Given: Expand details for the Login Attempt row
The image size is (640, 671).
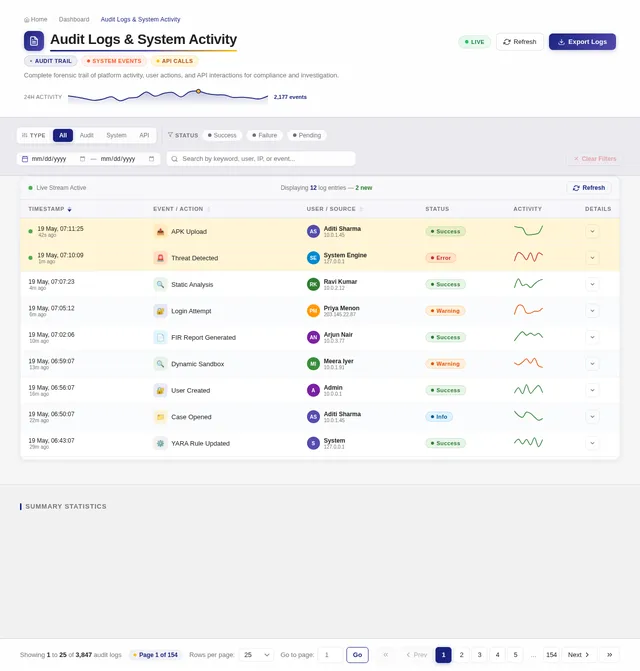Looking at the screenshot, I should tap(592, 311).
